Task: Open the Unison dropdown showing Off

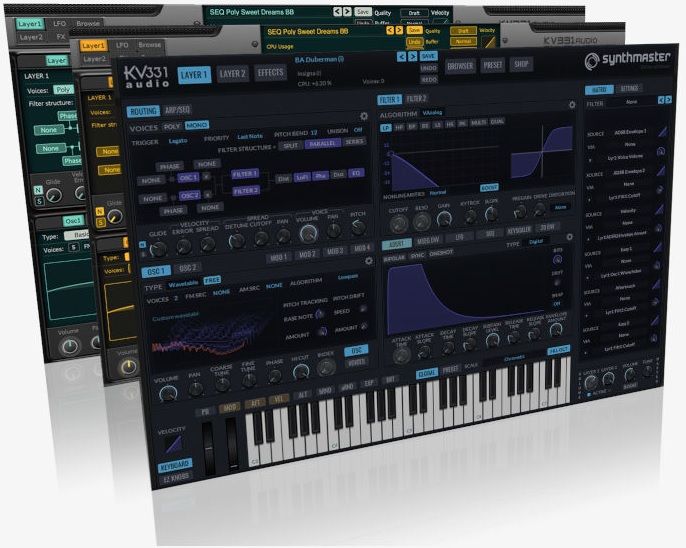Action: pyautogui.click(x=358, y=130)
